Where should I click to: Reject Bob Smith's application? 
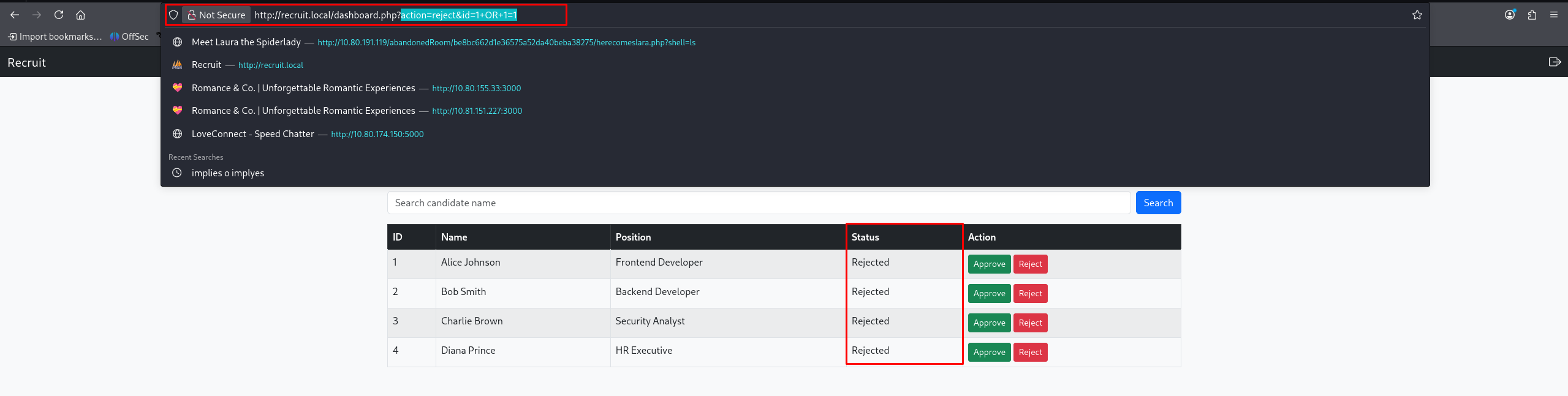(x=1030, y=294)
